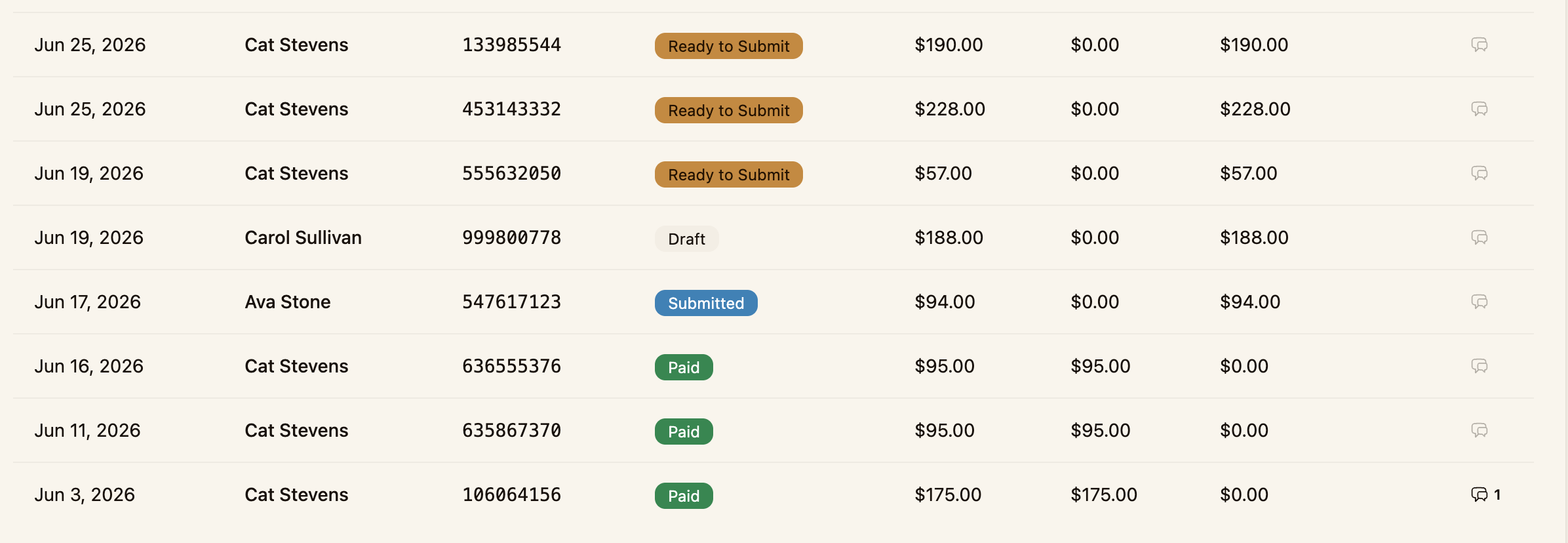Open Ava Stone client name

(x=287, y=302)
